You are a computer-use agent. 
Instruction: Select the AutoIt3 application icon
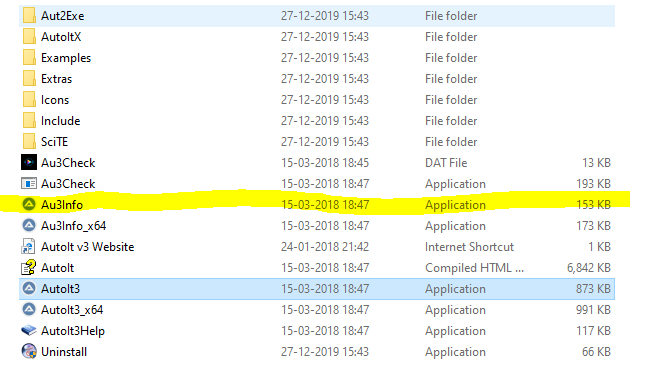pos(29,289)
